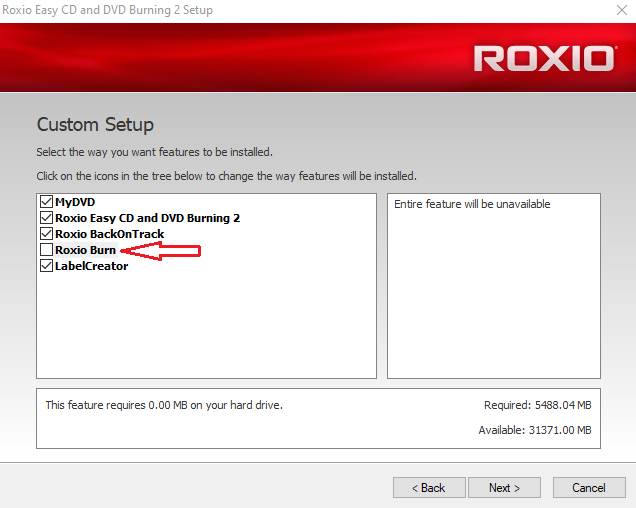
Task: Toggle the Roxio Easy CD and DVD Burning 2 checkbox
Action: pos(46,218)
